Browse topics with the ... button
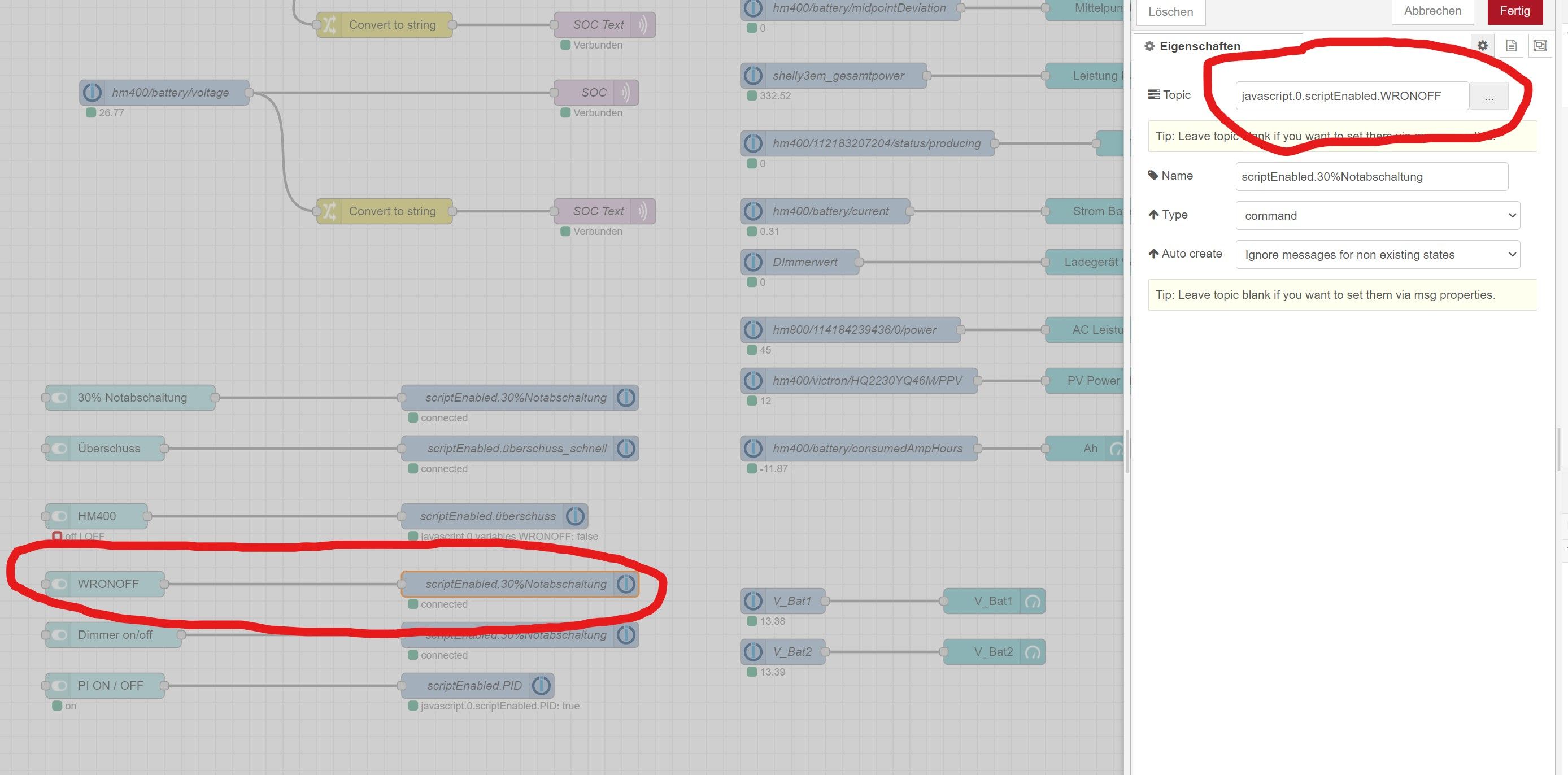This screenshot has height=775, width=1568. (x=1488, y=96)
